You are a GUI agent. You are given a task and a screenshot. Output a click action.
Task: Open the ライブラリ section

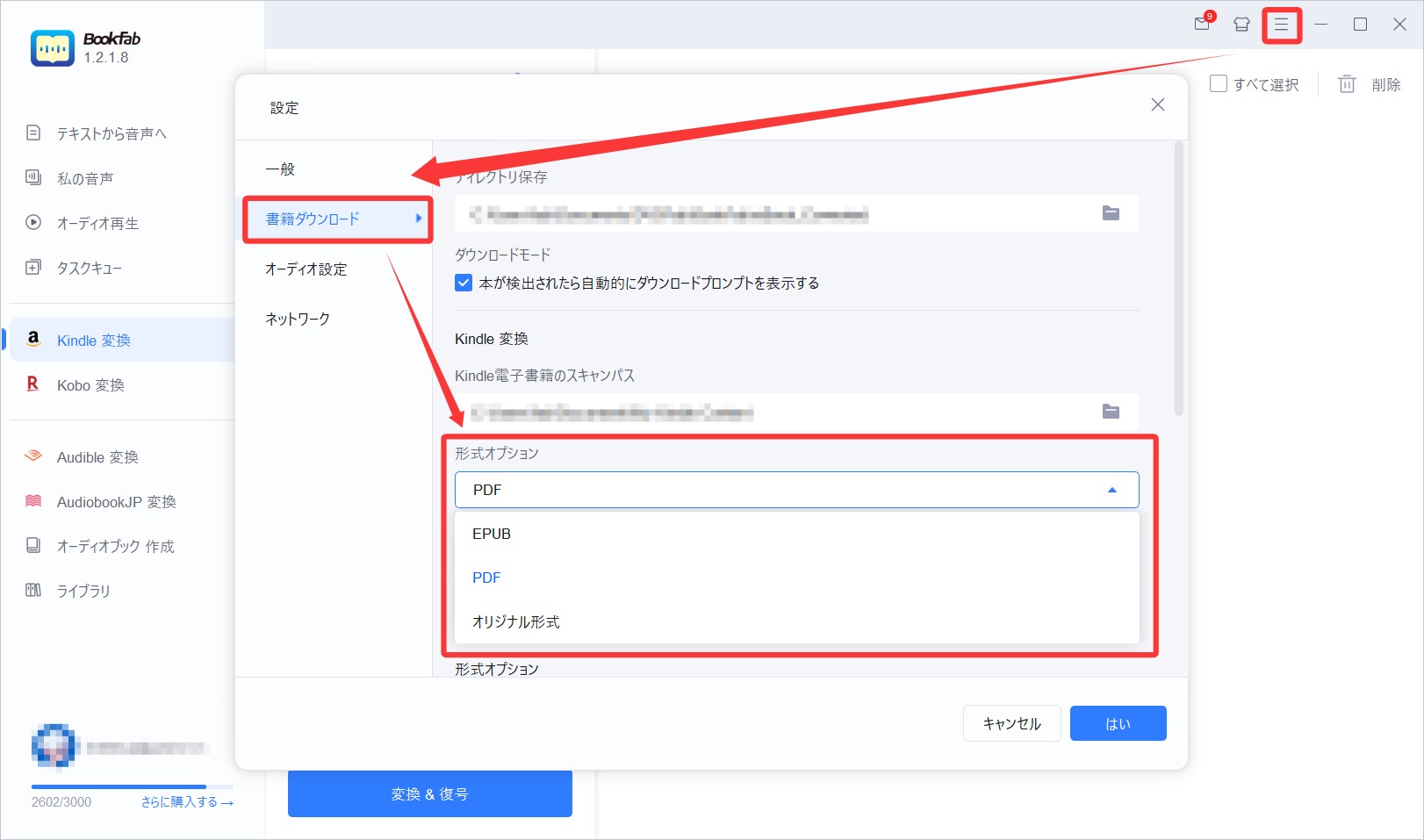pyautogui.click(x=84, y=591)
